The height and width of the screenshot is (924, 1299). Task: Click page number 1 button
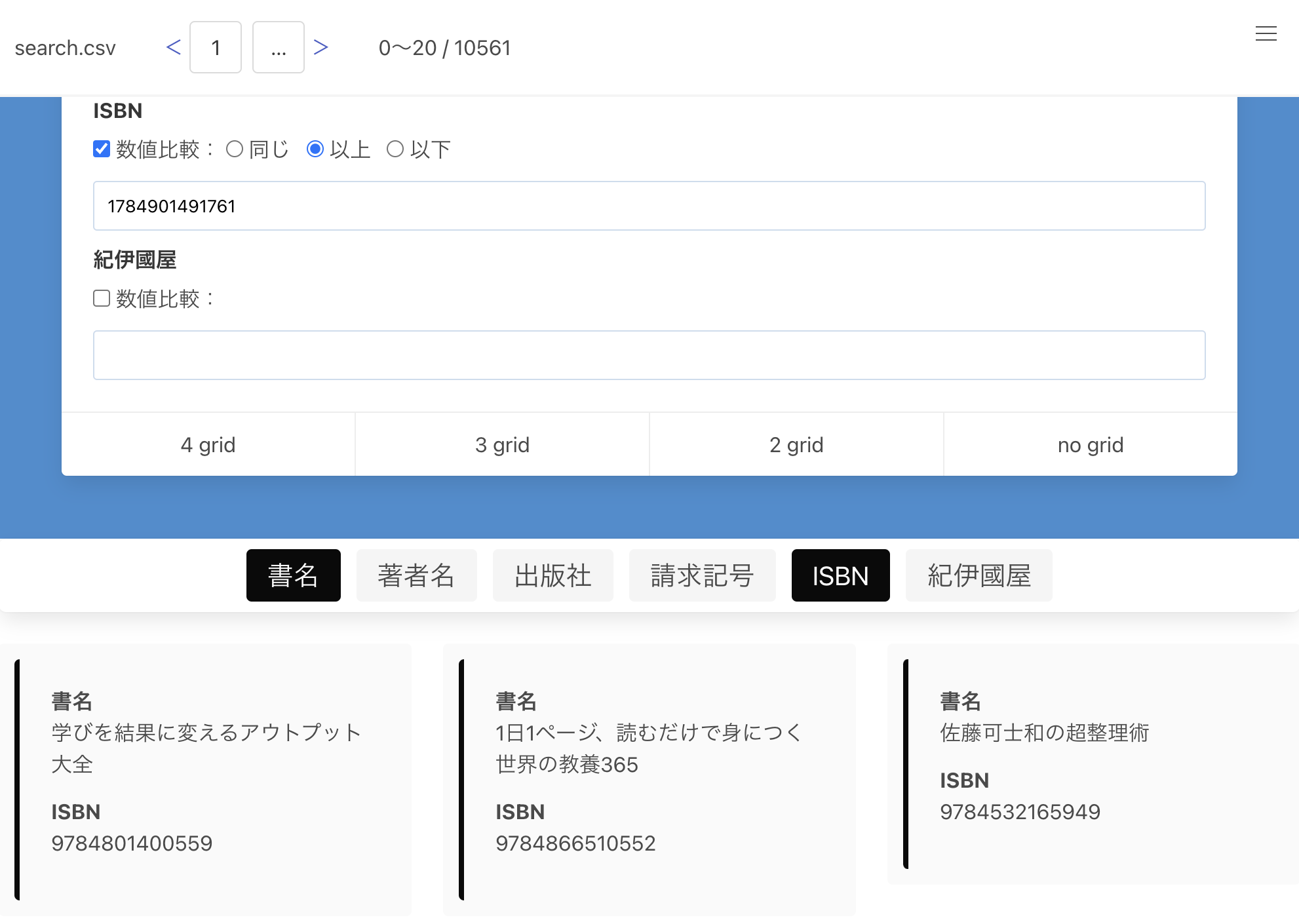(216, 47)
